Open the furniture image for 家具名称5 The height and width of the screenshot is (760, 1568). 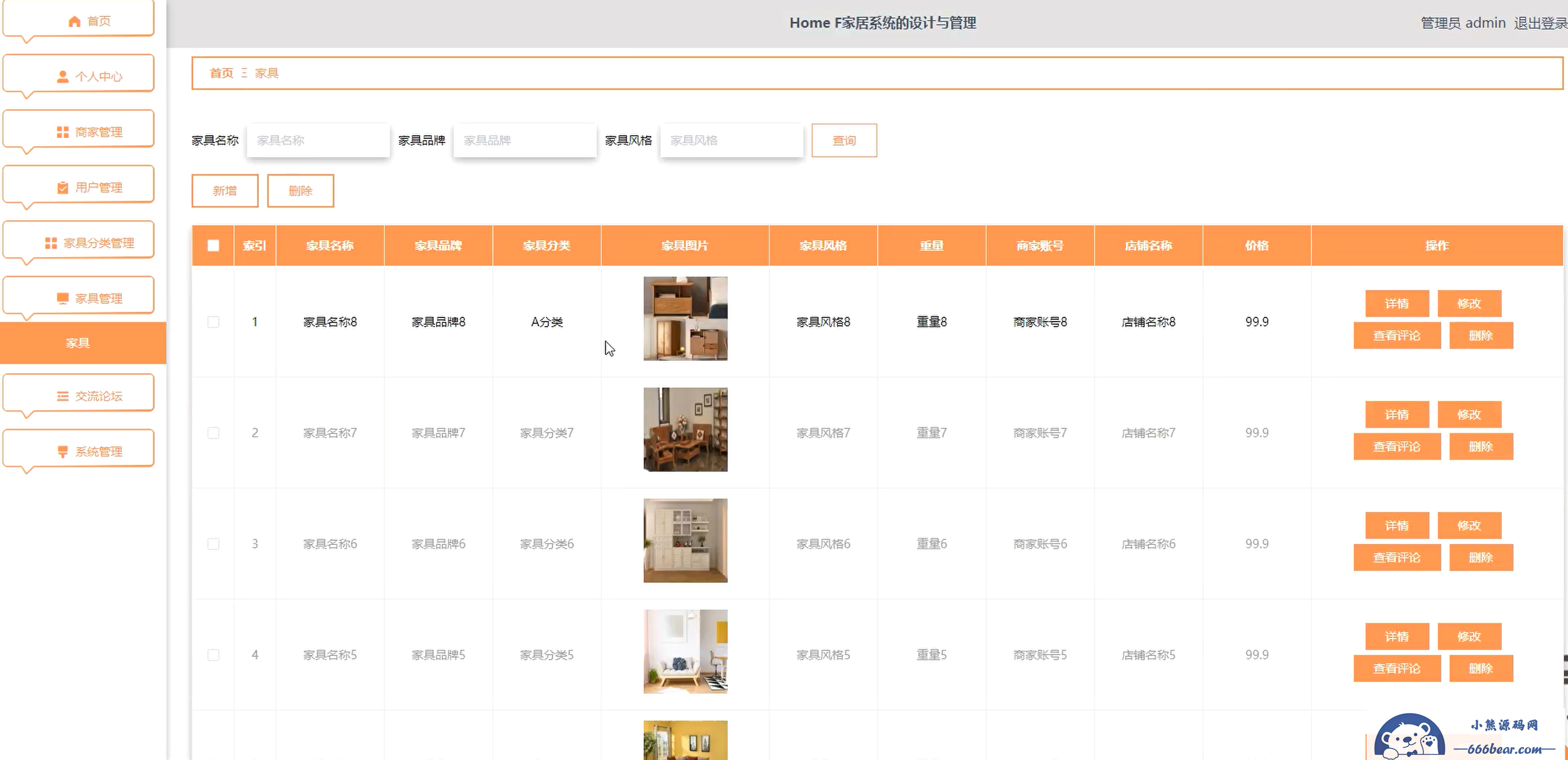685,651
